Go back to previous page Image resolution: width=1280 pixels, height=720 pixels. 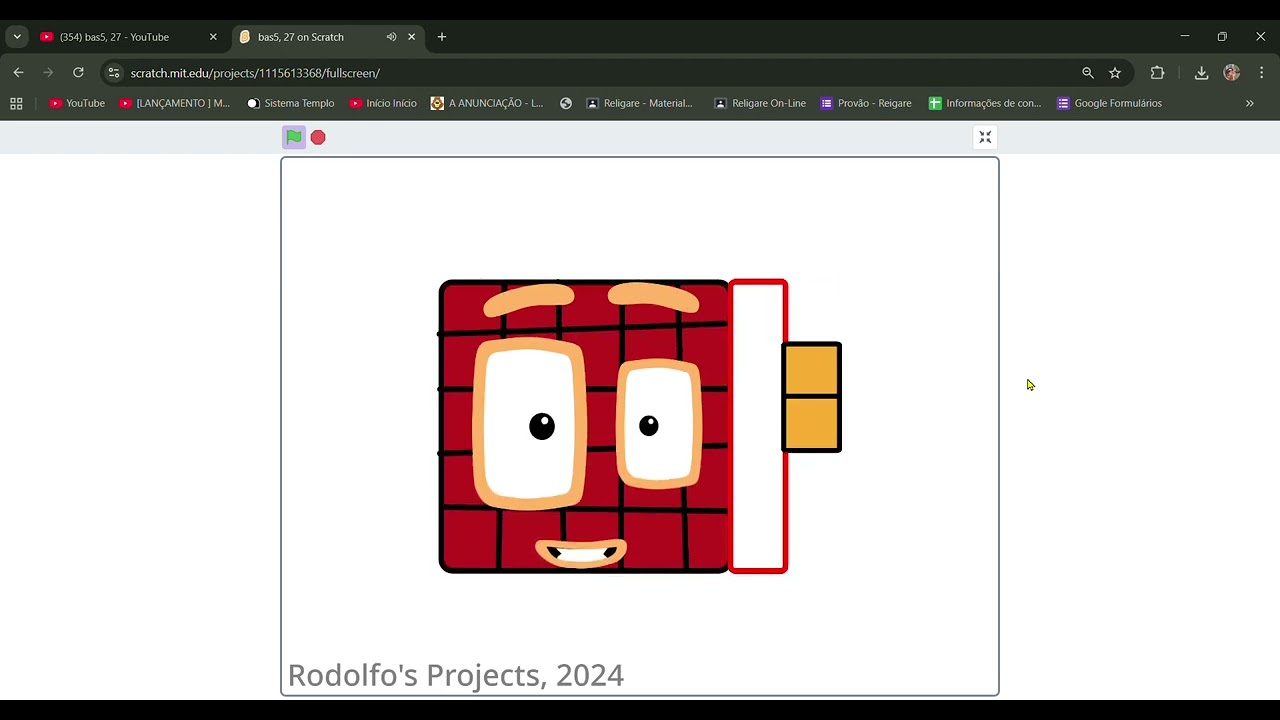[18, 73]
